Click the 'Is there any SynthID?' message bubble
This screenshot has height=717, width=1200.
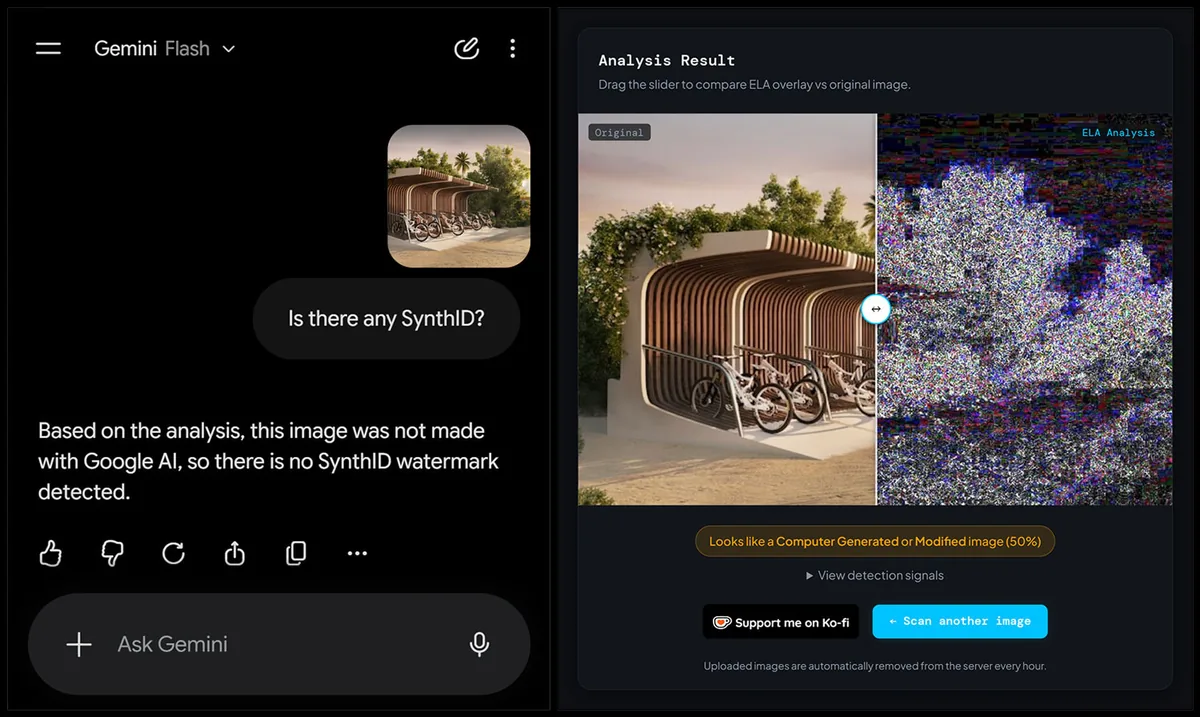386,319
